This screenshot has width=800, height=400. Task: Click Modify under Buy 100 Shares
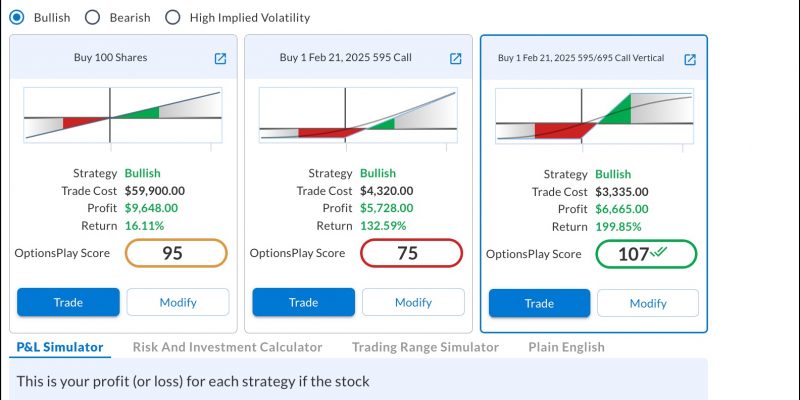(x=178, y=303)
